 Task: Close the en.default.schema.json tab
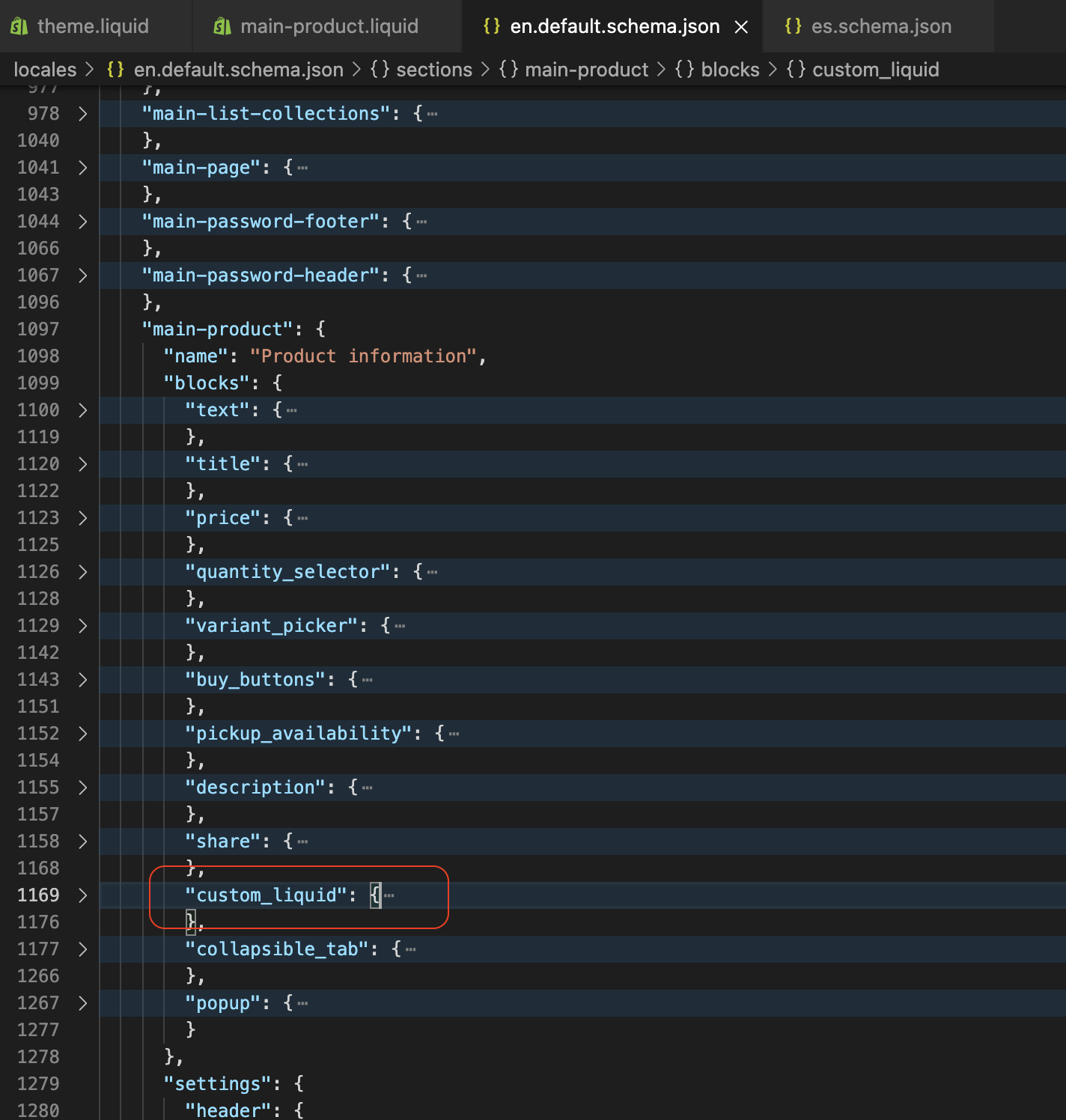click(x=741, y=27)
